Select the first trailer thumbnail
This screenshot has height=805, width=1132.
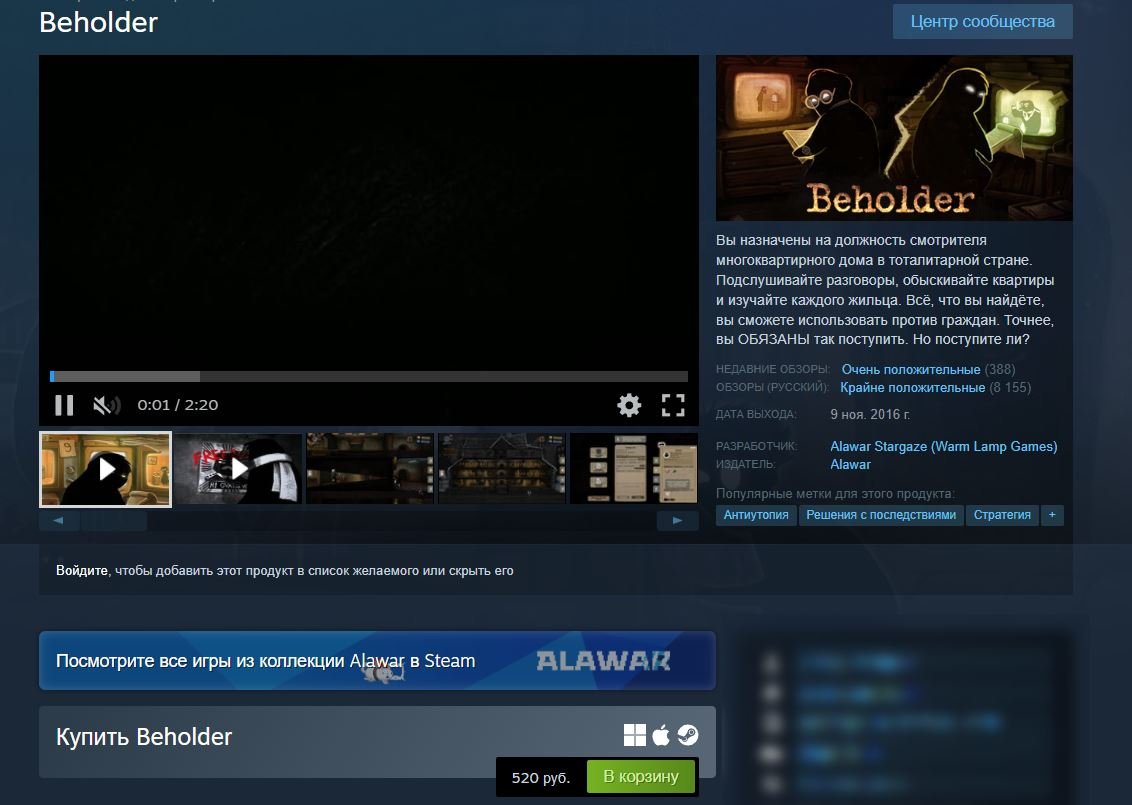(x=105, y=469)
